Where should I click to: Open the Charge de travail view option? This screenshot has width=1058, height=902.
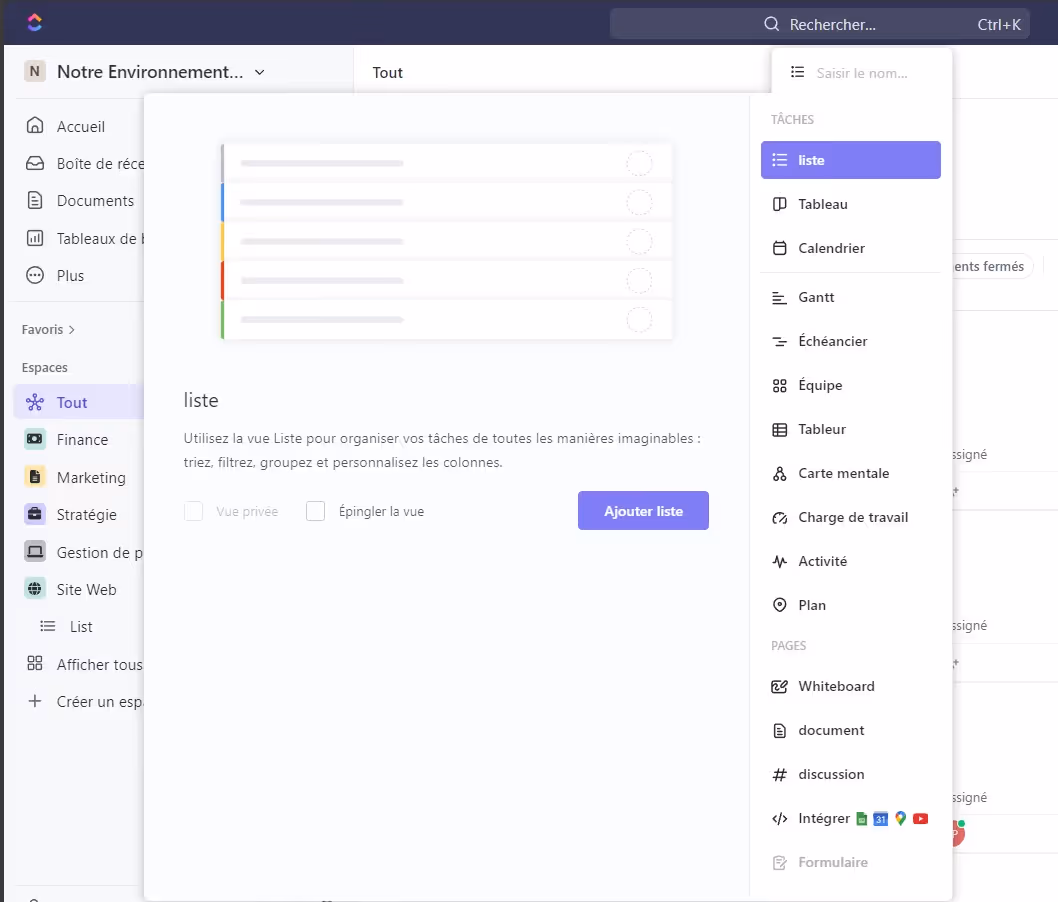[852, 517]
